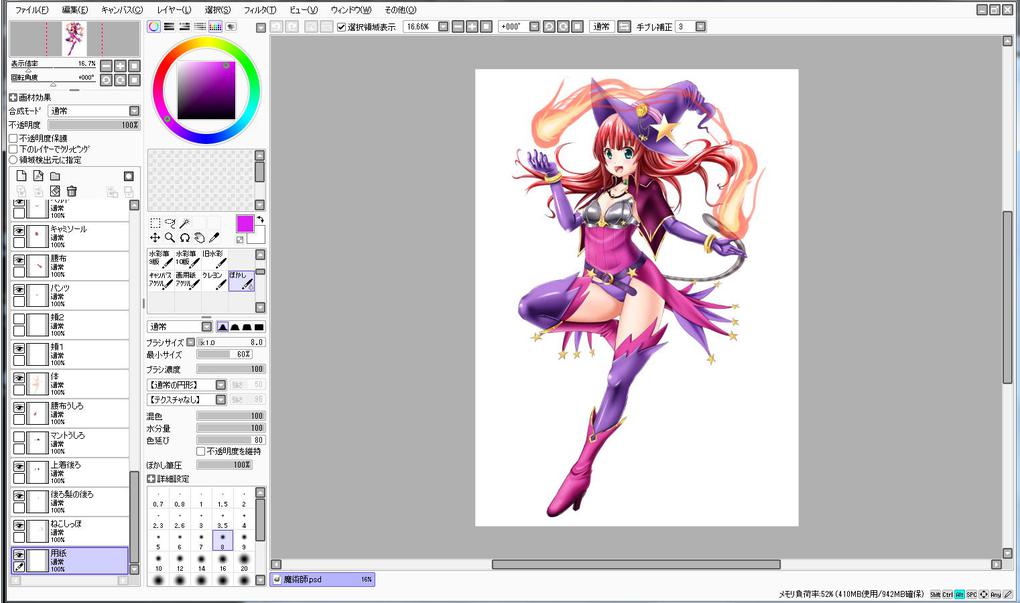Select 領域検出元に指定 radio option
The height and width of the screenshot is (603, 1020).
click(x=13, y=159)
